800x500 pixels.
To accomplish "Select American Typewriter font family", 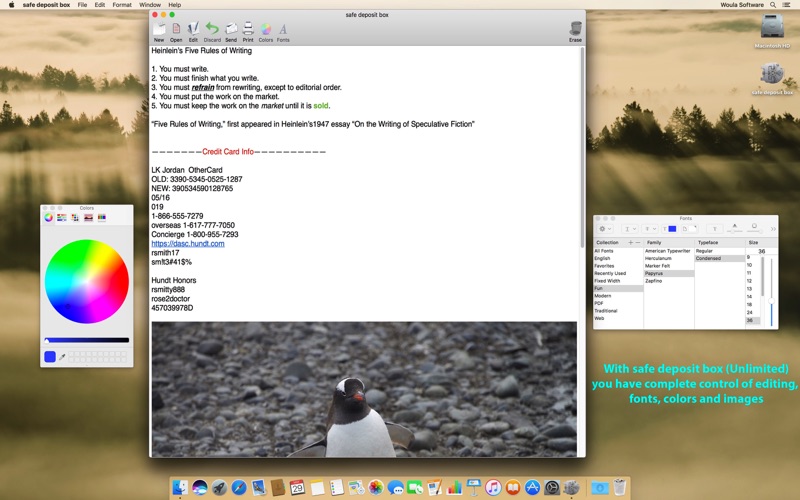I will pos(669,251).
